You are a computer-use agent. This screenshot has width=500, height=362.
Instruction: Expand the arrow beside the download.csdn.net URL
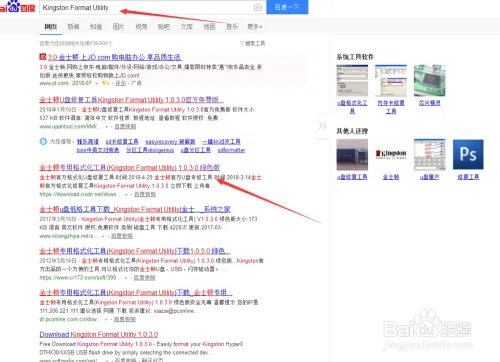pyautogui.click(x=126, y=194)
